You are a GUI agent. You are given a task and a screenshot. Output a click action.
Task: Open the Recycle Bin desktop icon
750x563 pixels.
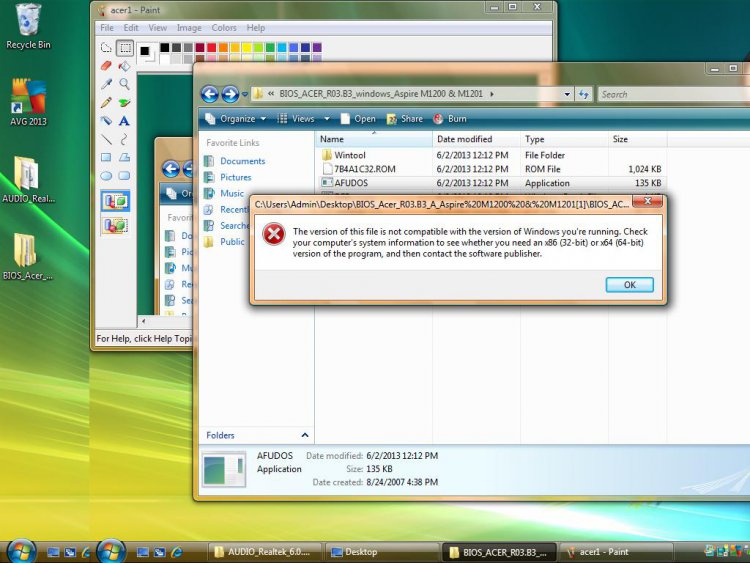[28, 26]
